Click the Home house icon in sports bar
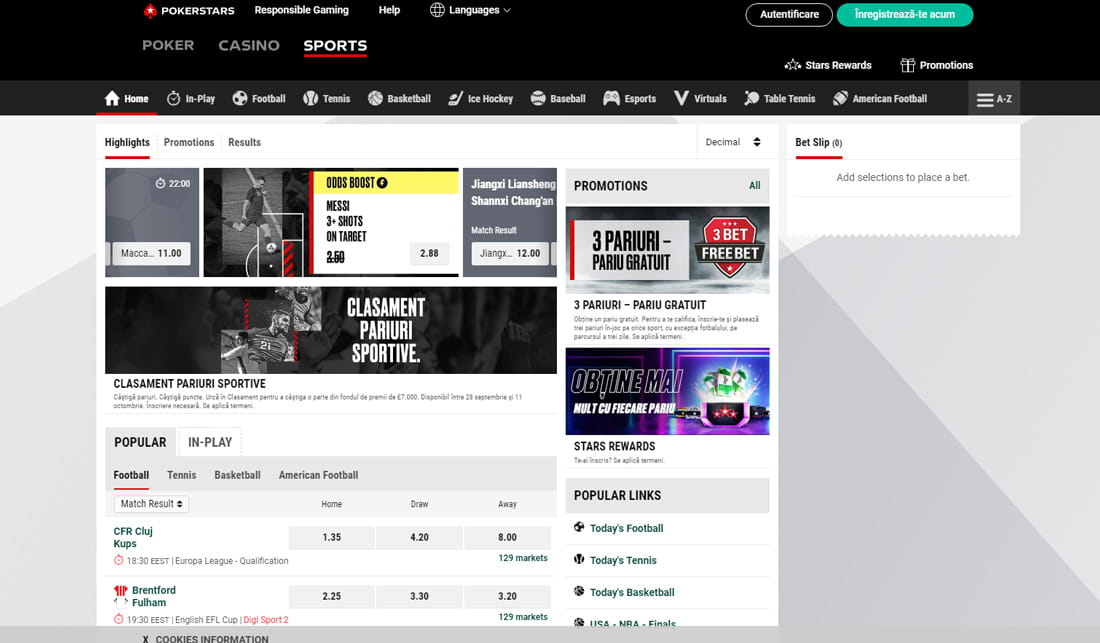The width and height of the screenshot is (1100, 643). point(112,98)
